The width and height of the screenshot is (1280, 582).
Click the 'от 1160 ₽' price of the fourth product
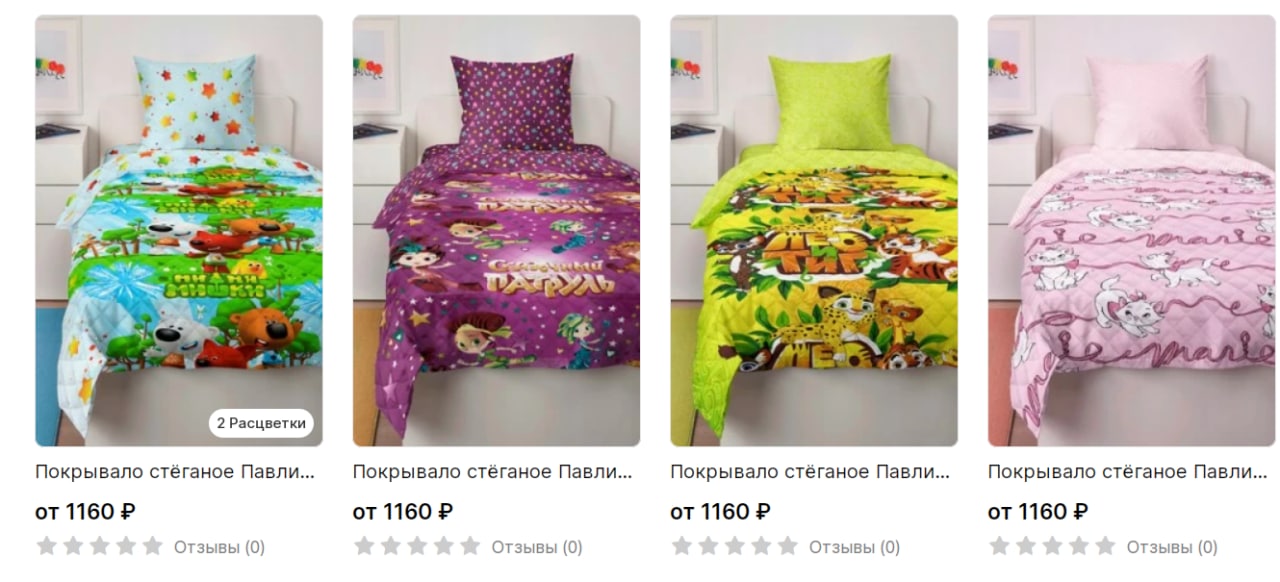(1038, 512)
